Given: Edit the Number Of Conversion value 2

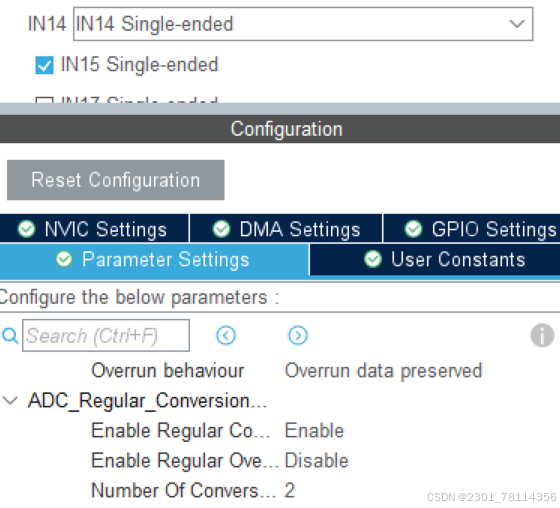Looking at the screenshot, I should tap(290, 490).
